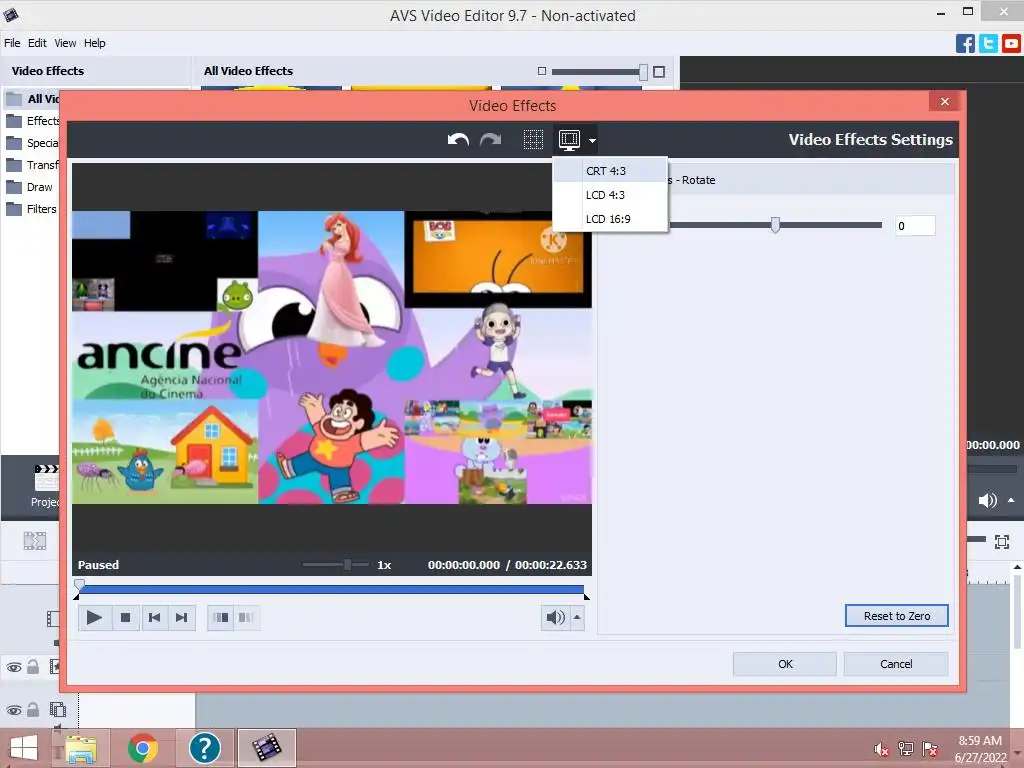
Task: Open AVS Twitter page icon
Action: coord(988,44)
